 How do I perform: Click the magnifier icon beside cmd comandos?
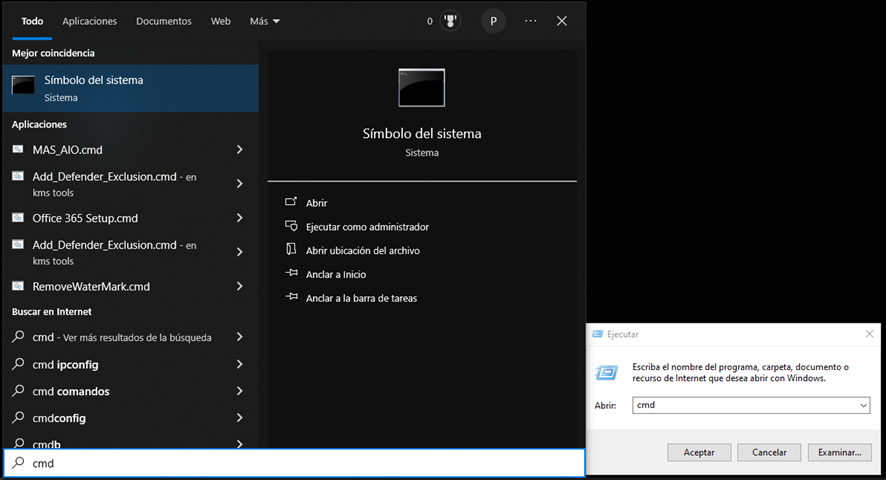18,391
